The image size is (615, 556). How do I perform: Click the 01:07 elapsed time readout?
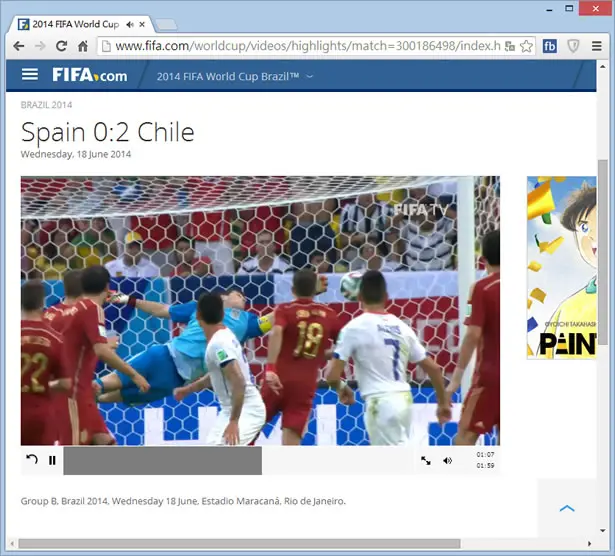coord(485,454)
